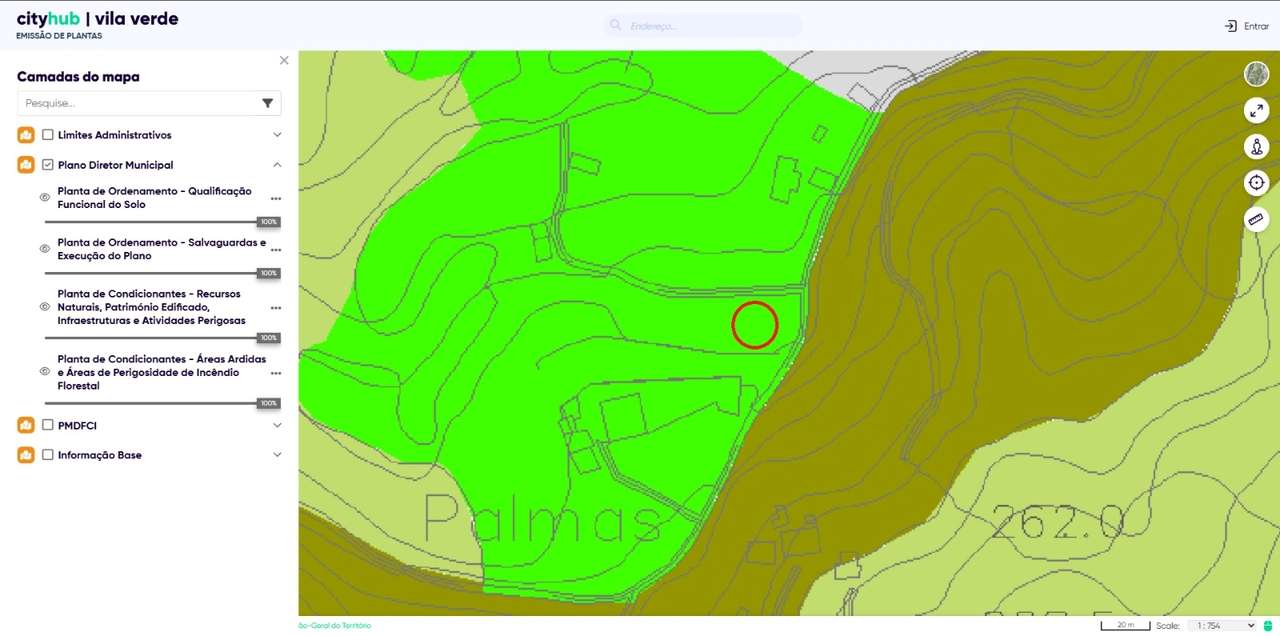This screenshot has height=636, width=1280.
Task: Toggle visibility of Qualificação Funcional do Solo layer
Action: 44,198
